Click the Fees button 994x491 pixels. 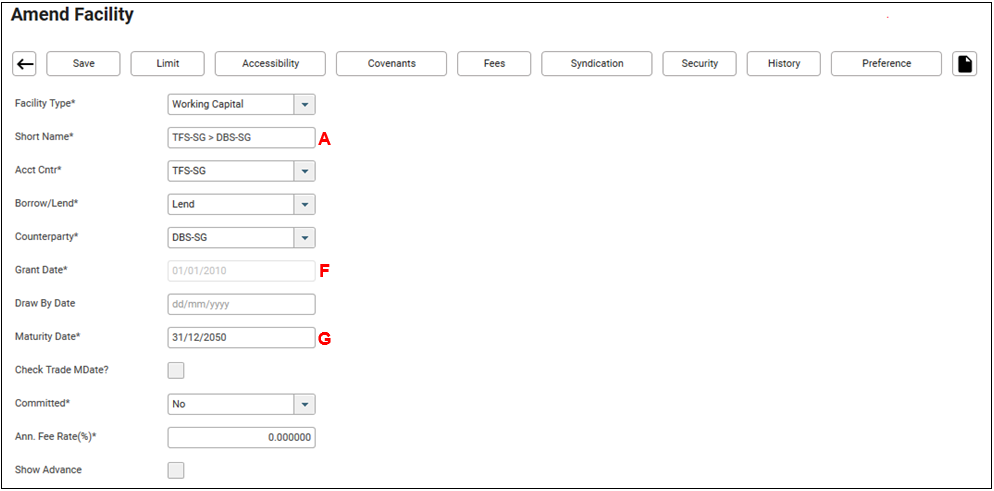click(x=494, y=64)
